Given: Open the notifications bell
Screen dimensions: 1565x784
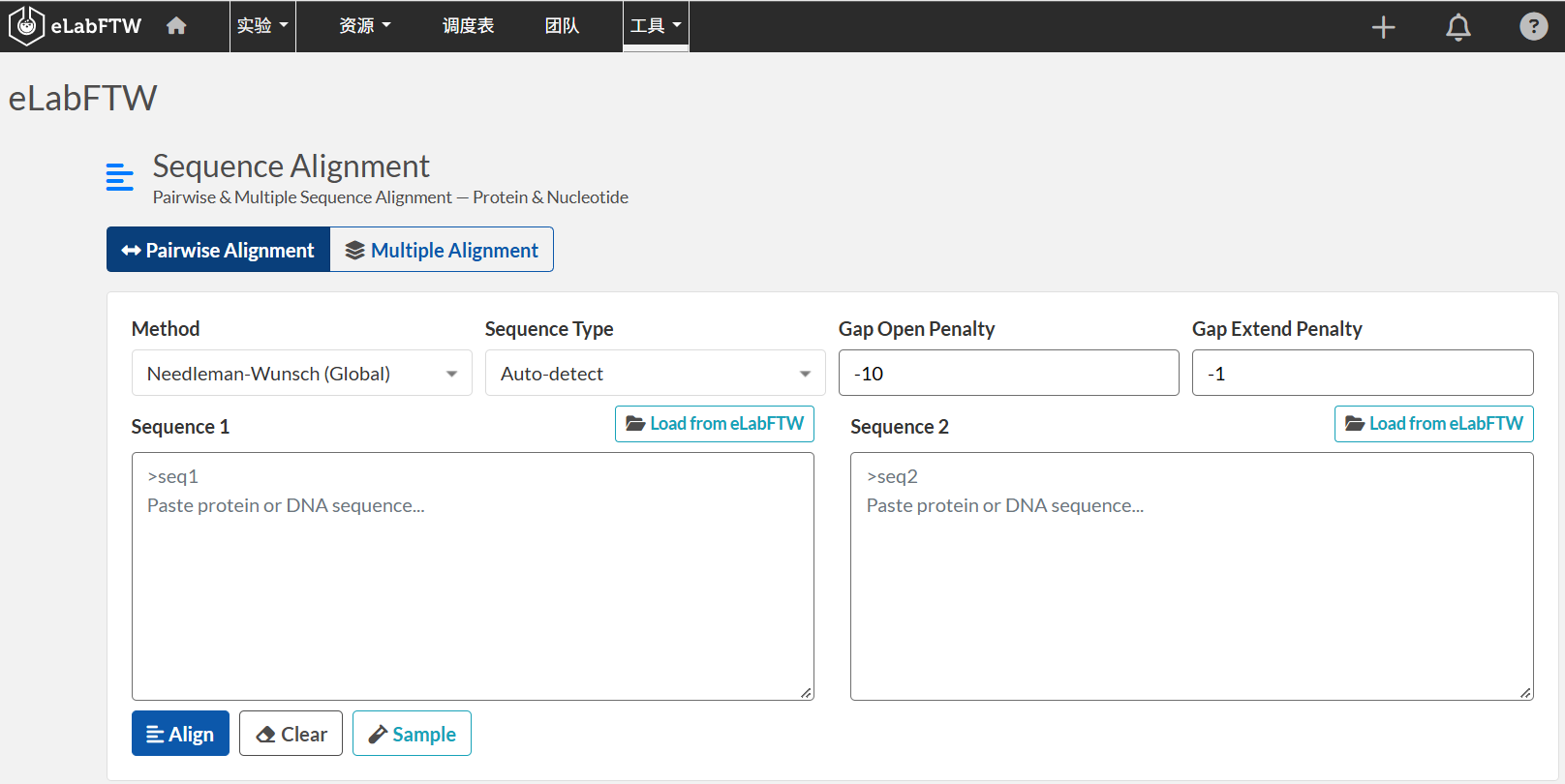Looking at the screenshot, I should [1458, 27].
